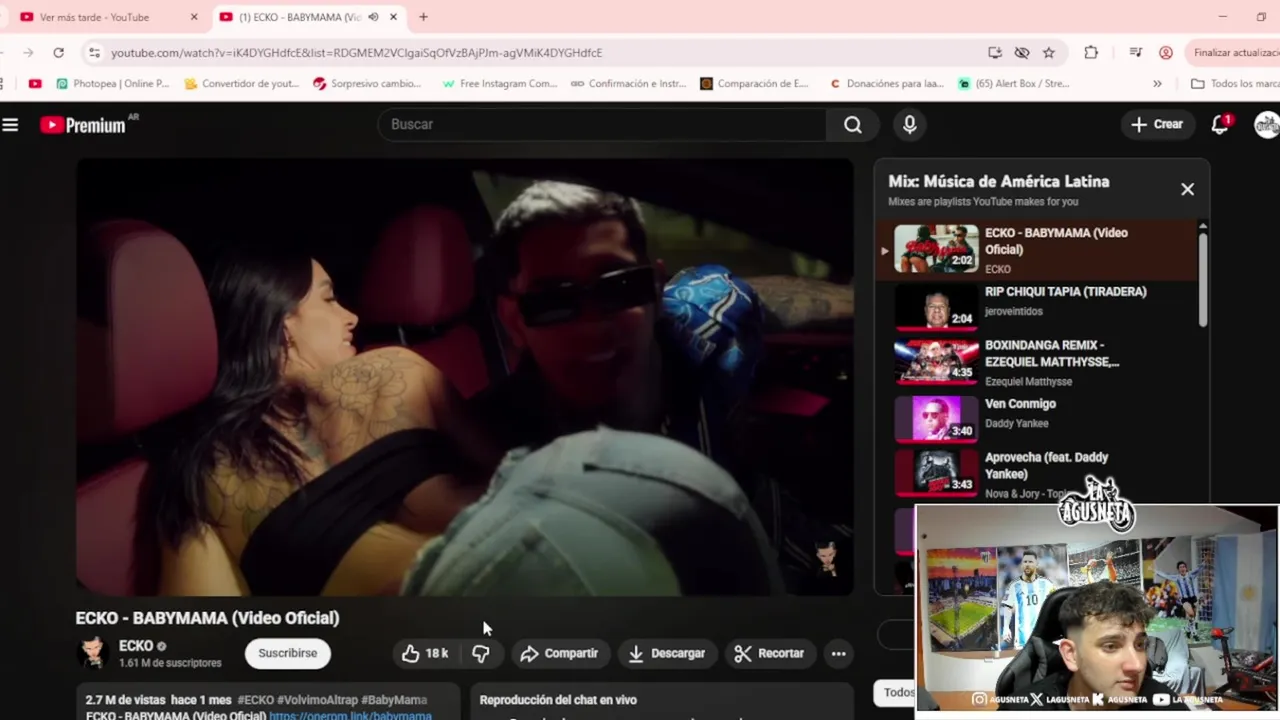
Task: Close the Mix playlist panel
Action: (1187, 189)
